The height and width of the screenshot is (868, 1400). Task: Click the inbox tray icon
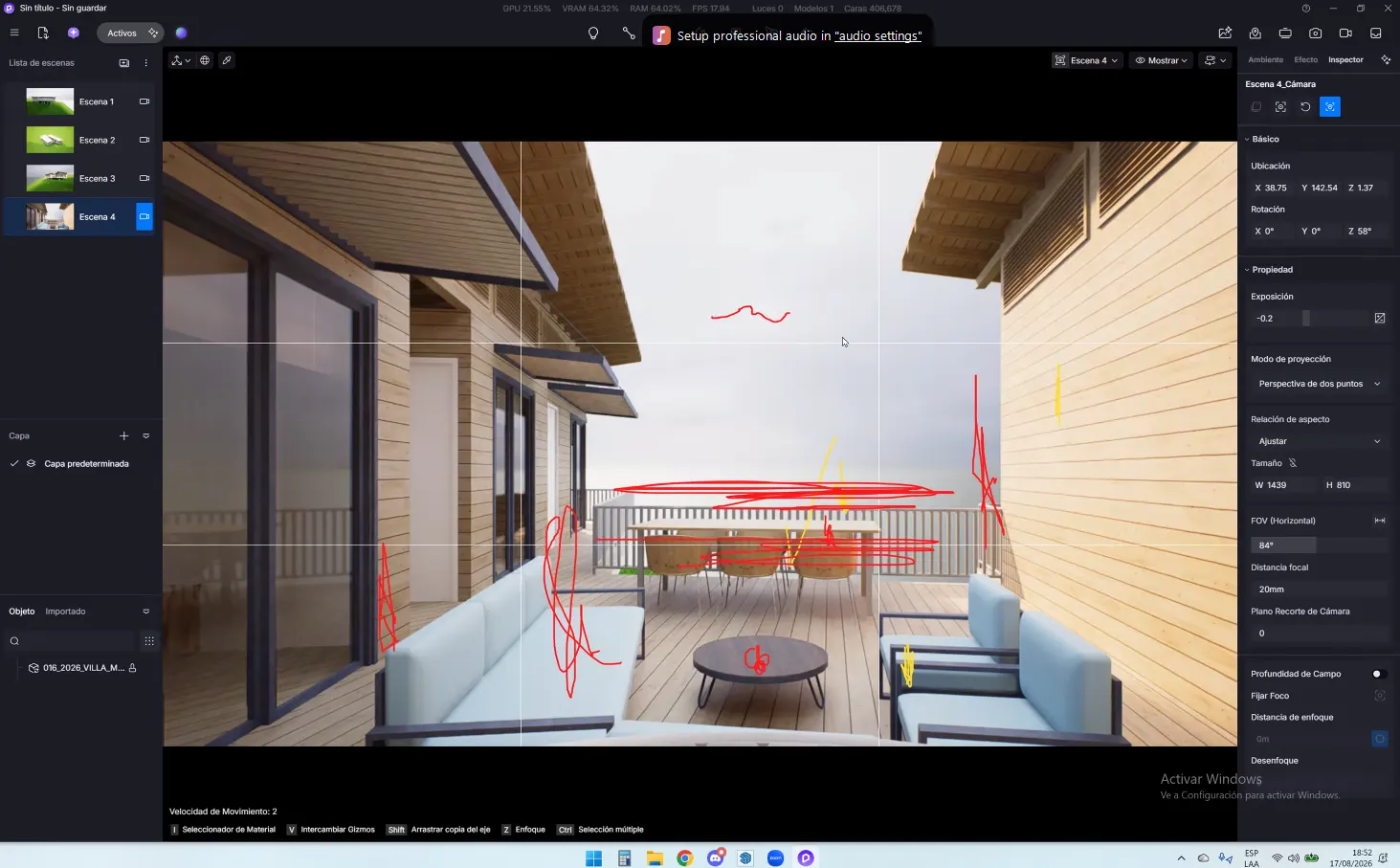tap(1376, 33)
